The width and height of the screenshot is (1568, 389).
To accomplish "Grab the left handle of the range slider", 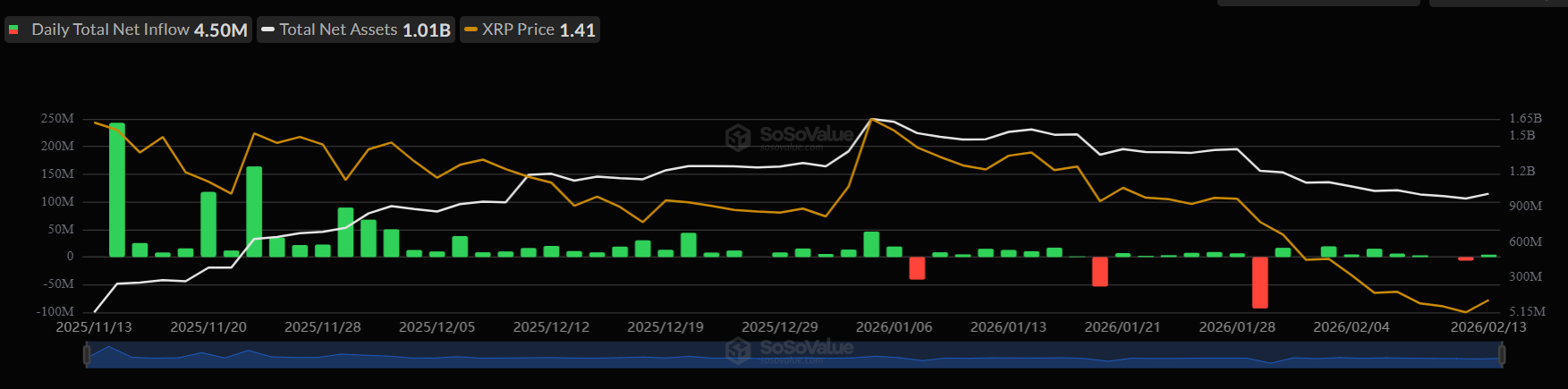I will [87, 356].
